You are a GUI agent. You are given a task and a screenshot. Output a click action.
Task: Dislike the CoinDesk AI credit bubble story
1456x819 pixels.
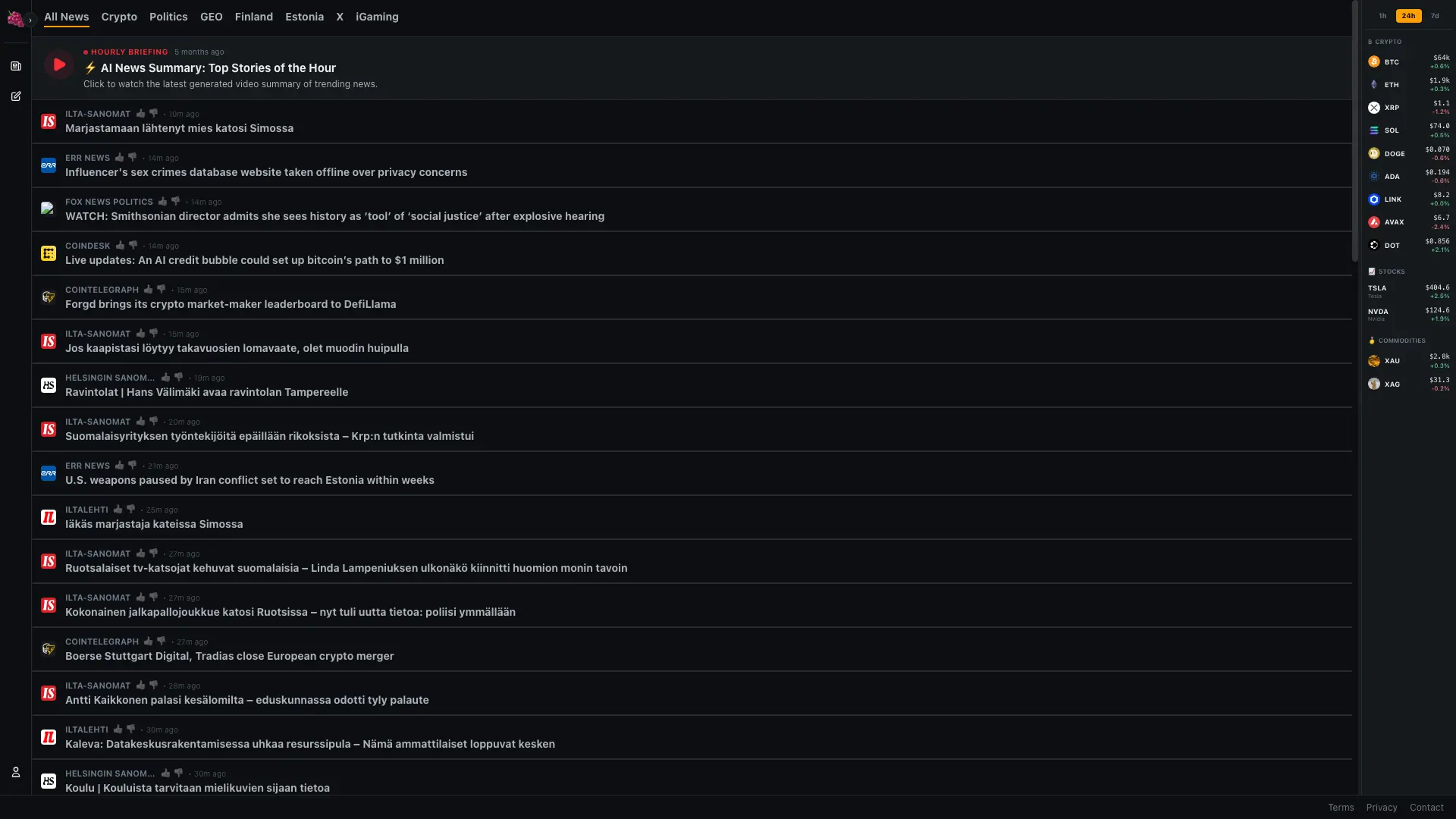pos(133,246)
